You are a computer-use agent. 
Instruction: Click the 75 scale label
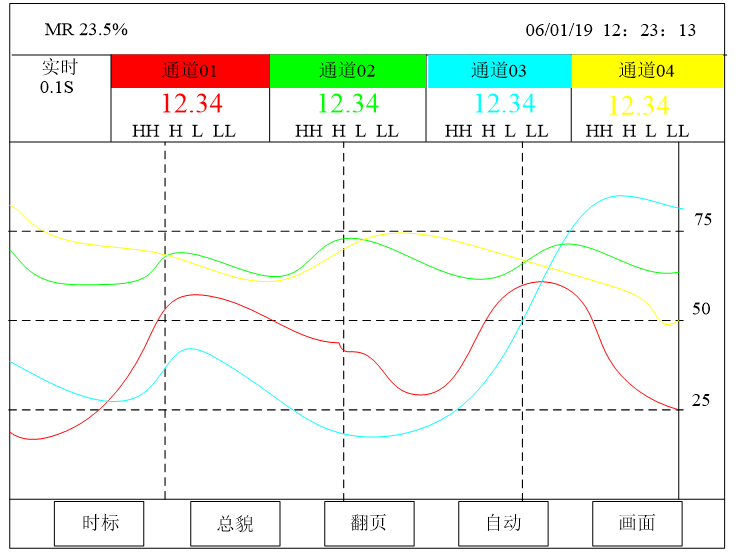tap(703, 219)
